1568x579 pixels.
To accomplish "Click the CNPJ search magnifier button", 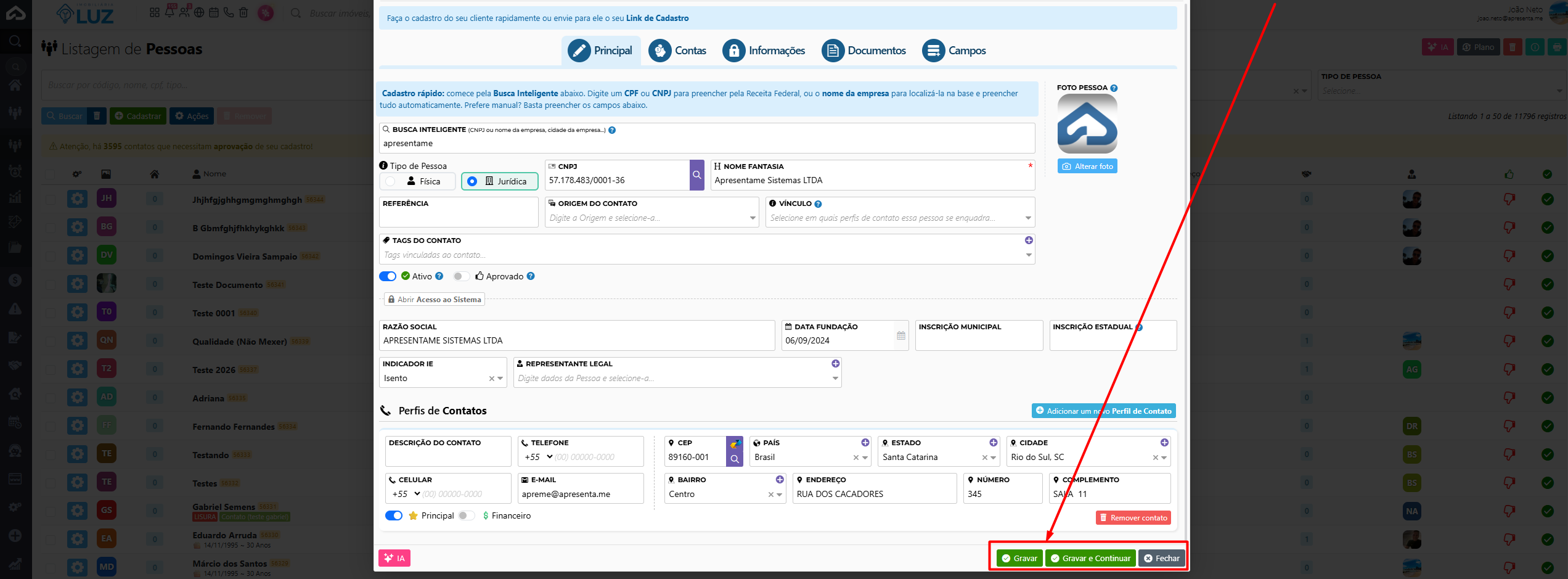I will 696,175.
